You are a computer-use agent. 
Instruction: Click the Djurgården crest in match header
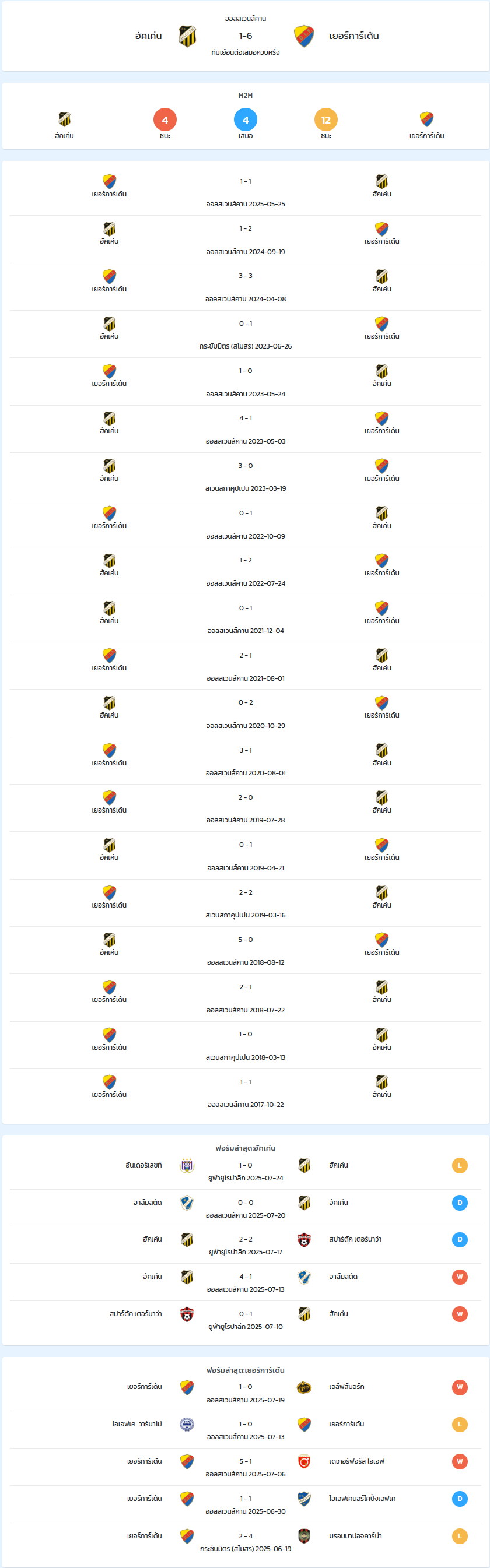pos(304,37)
